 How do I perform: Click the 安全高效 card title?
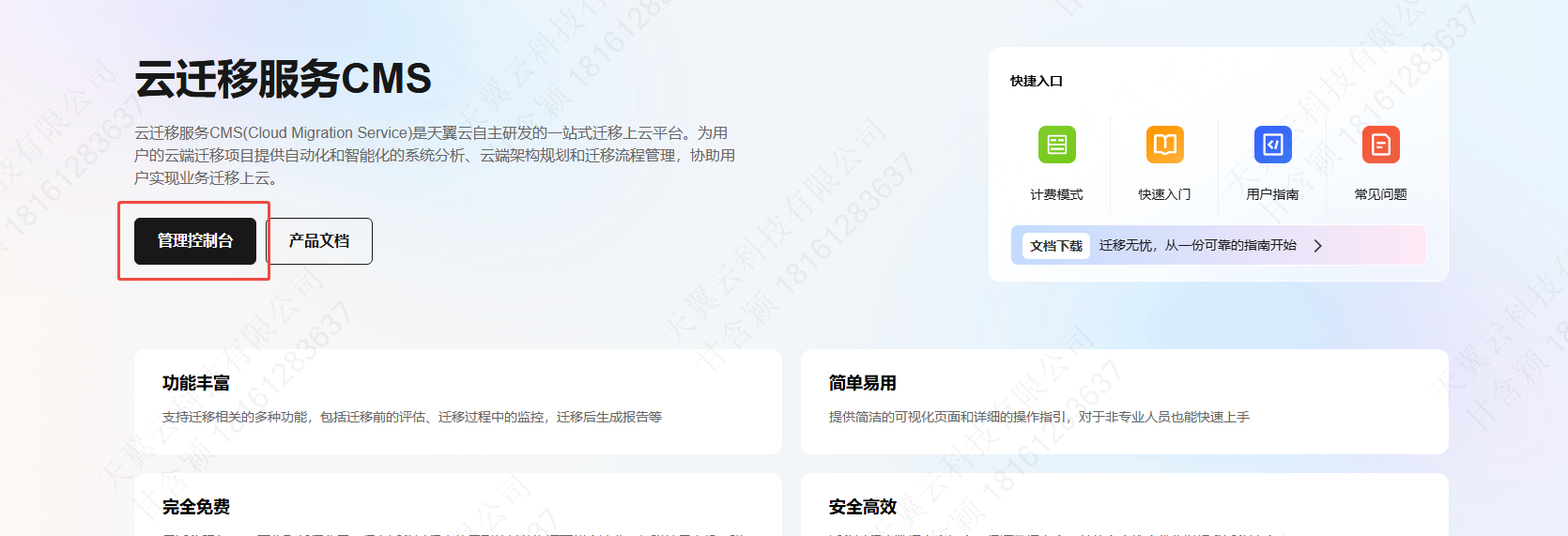[863, 507]
